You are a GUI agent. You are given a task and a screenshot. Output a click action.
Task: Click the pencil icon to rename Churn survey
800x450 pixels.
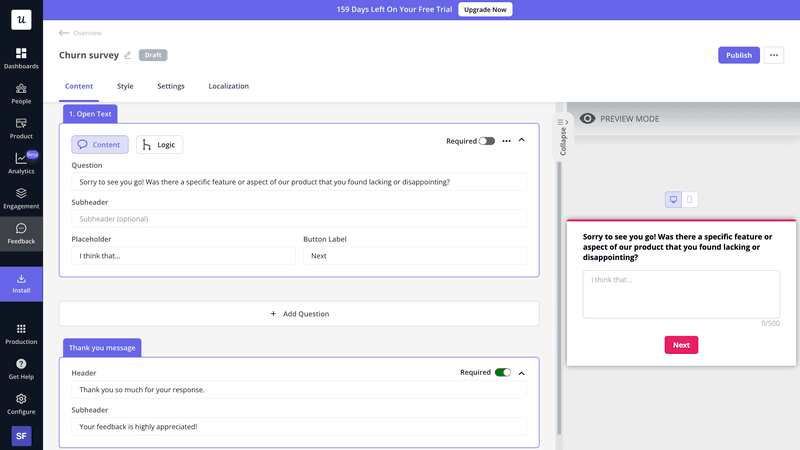127,55
